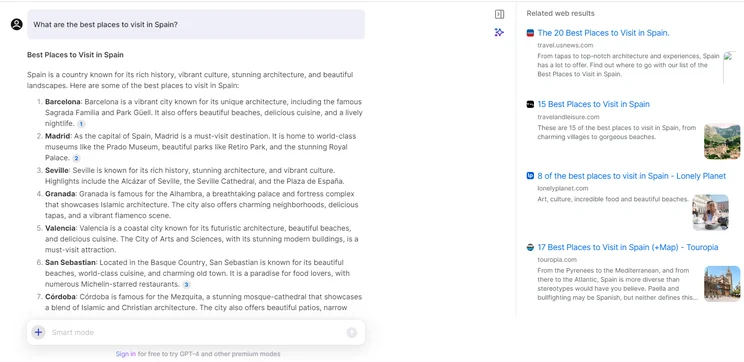744x362 pixels.
Task: Click the bold Córdoba list item
Action: point(60,297)
